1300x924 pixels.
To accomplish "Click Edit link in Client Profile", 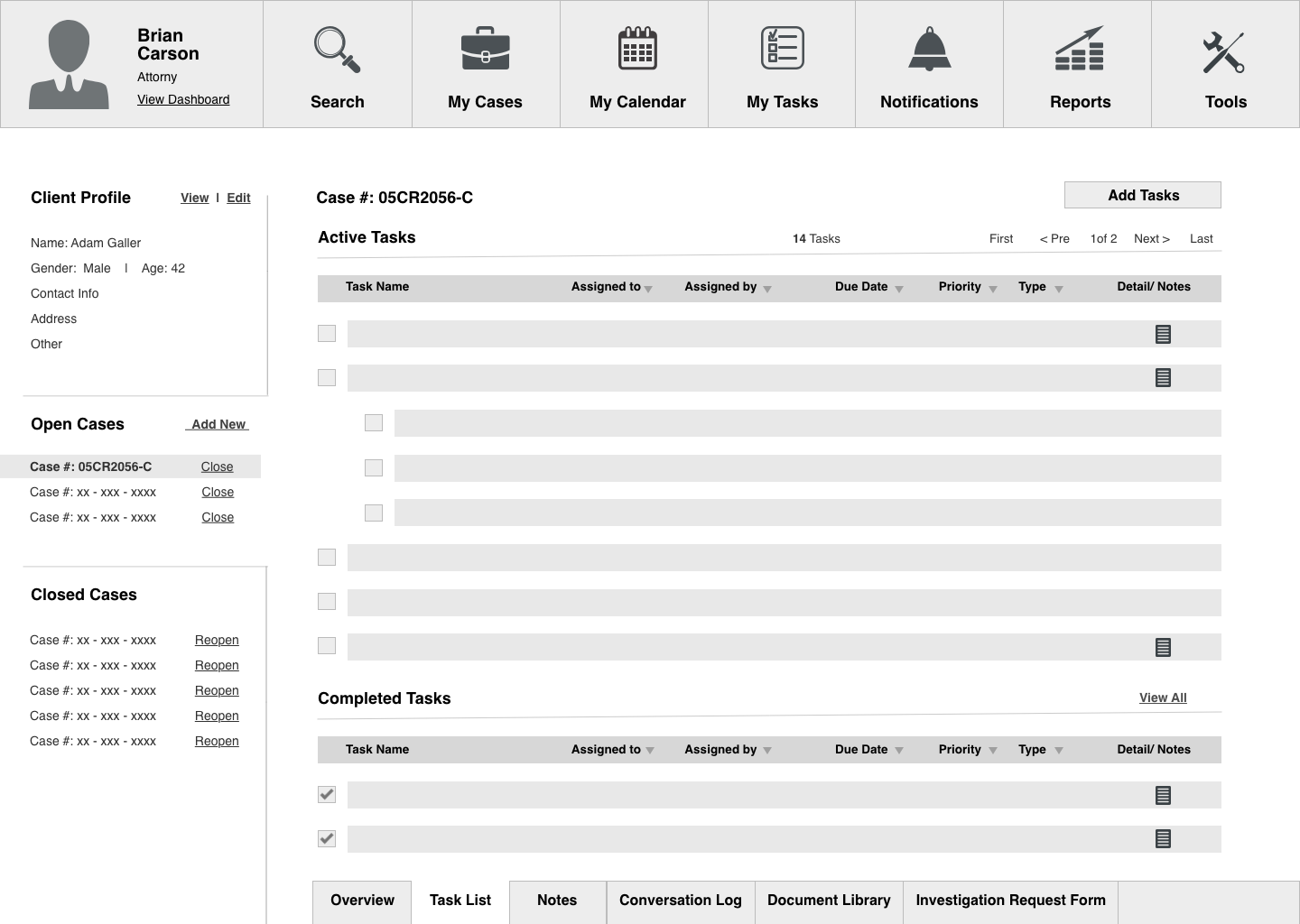I will pyautogui.click(x=238, y=198).
